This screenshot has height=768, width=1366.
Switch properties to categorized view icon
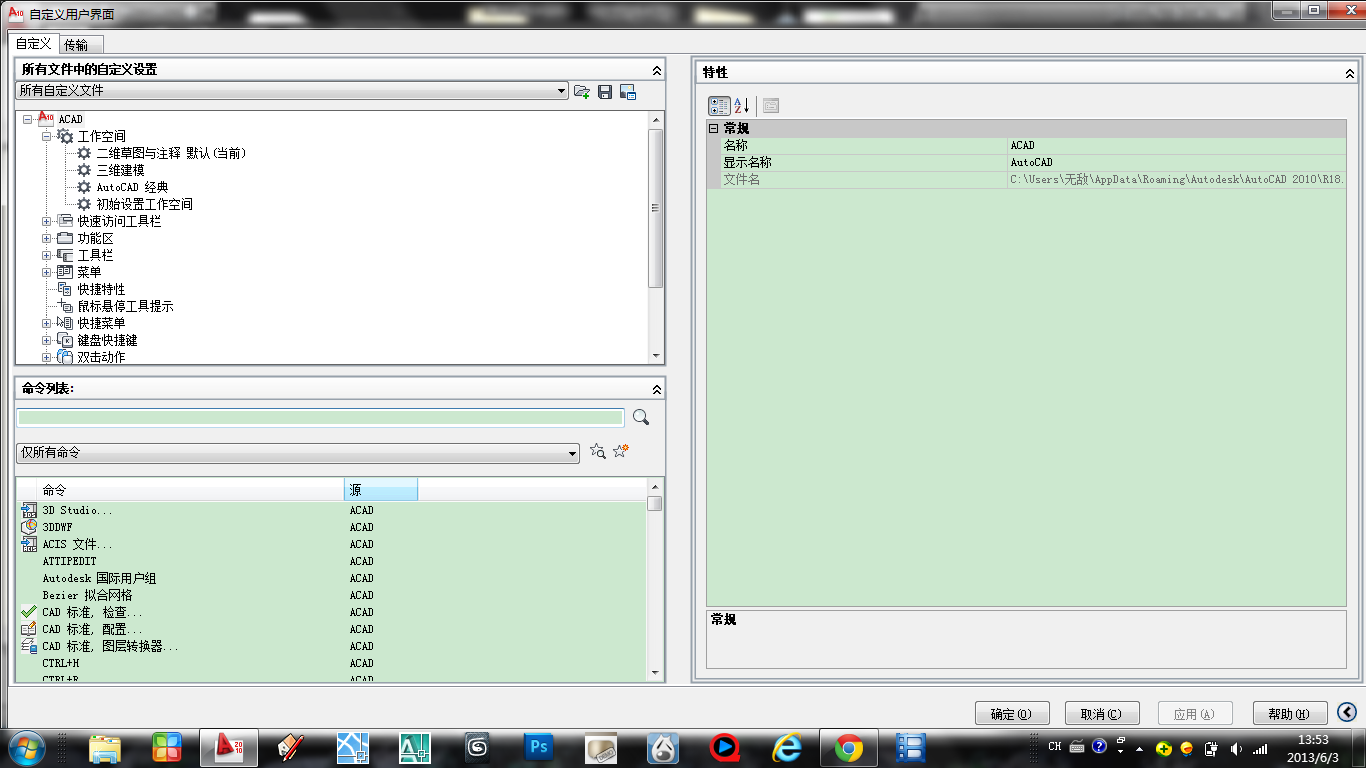719,105
